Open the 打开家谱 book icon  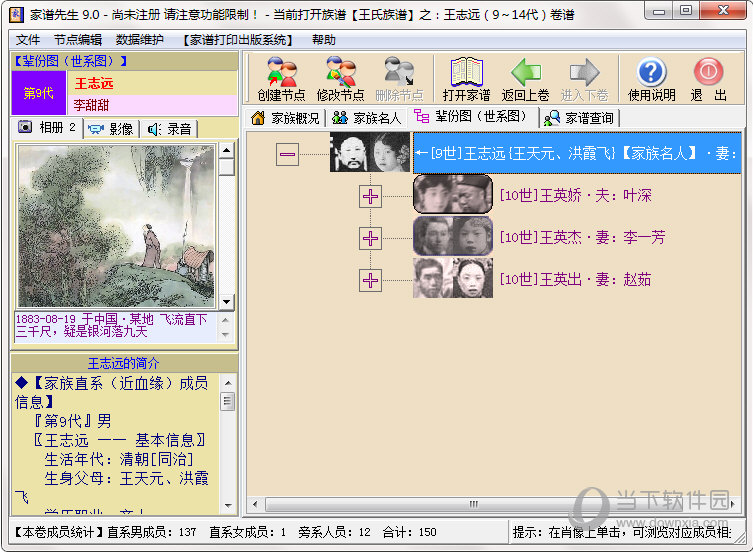(466, 79)
